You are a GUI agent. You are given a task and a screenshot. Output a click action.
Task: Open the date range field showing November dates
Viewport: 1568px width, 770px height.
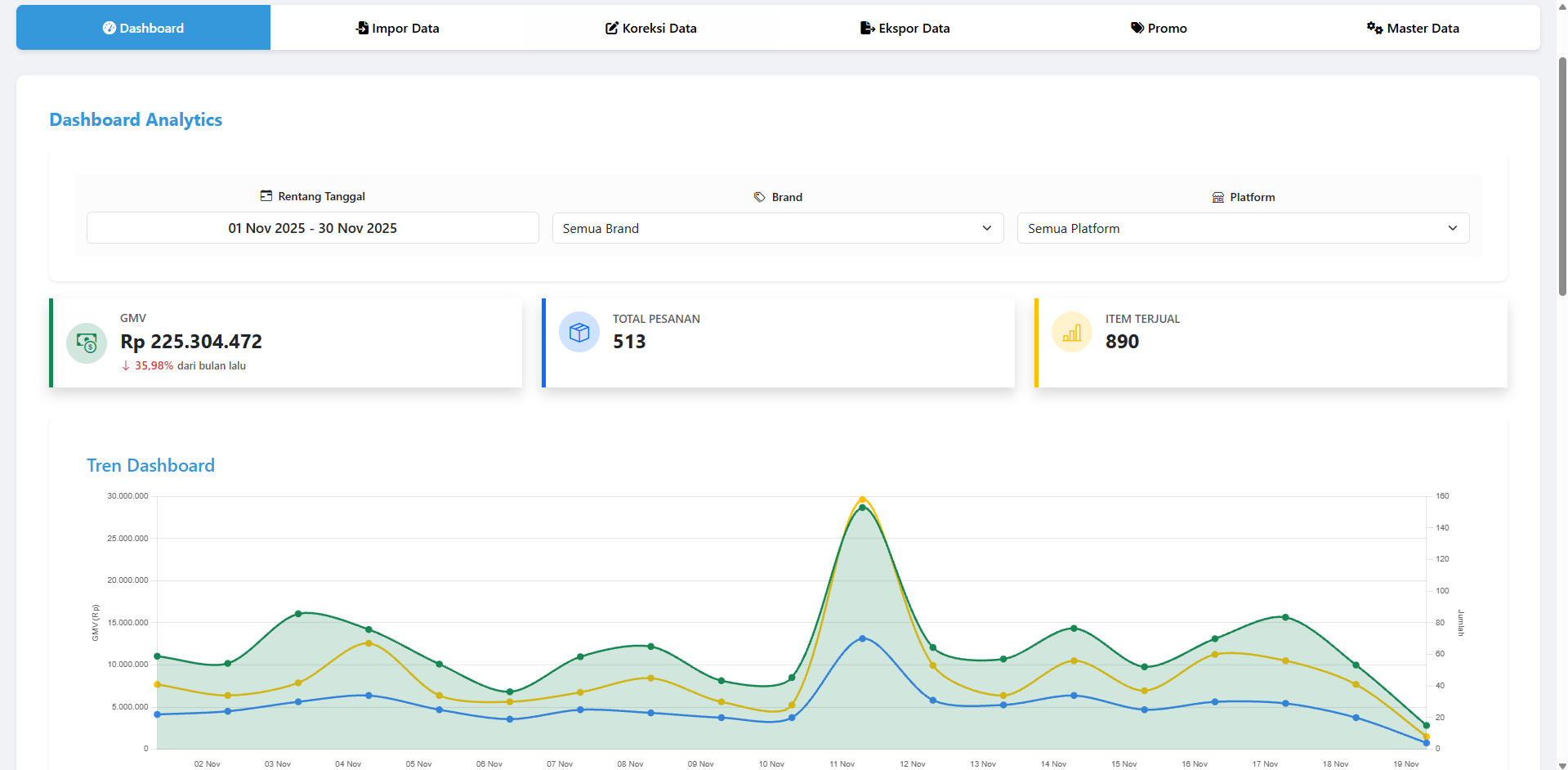[312, 228]
